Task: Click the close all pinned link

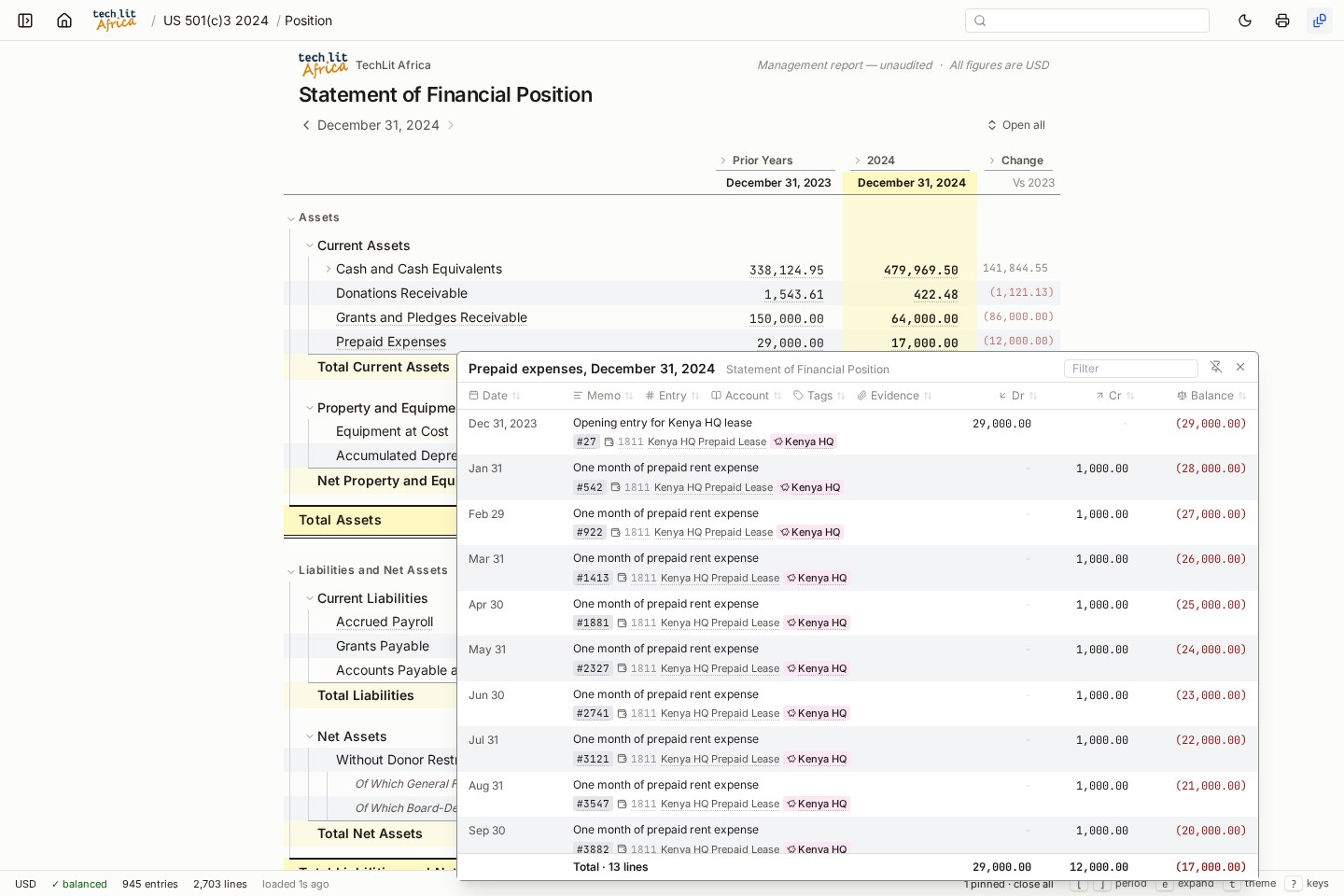Action: [1033, 885]
